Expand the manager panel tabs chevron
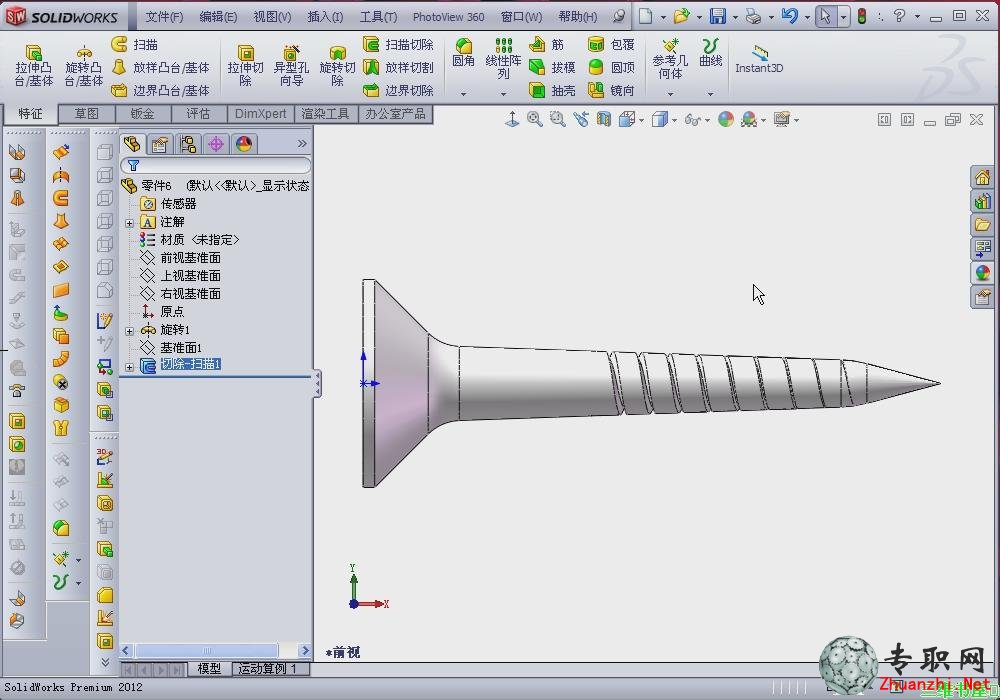 click(302, 143)
